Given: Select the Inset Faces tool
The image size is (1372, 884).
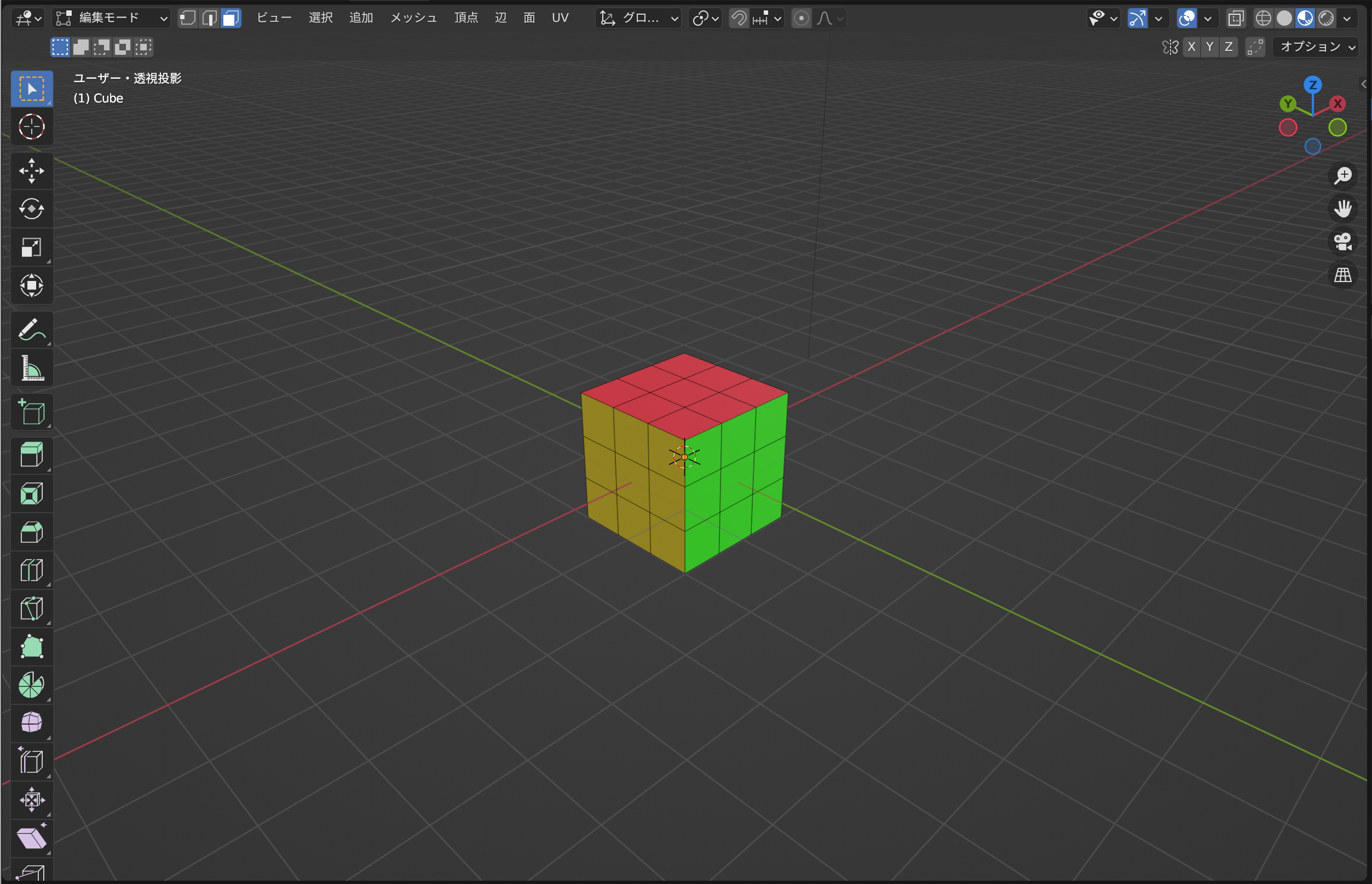Looking at the screenshot, I should pos(32,493).
